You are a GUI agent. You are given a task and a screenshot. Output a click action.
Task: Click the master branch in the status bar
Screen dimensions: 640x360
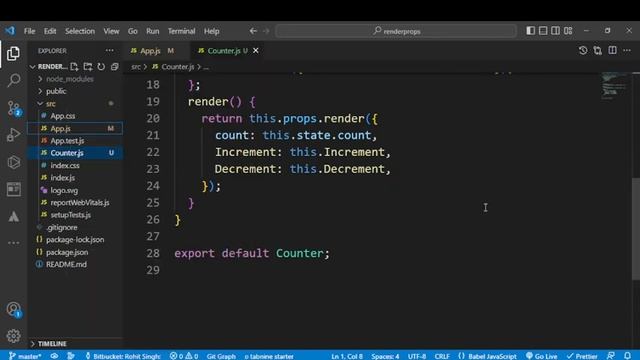(25, 356)
